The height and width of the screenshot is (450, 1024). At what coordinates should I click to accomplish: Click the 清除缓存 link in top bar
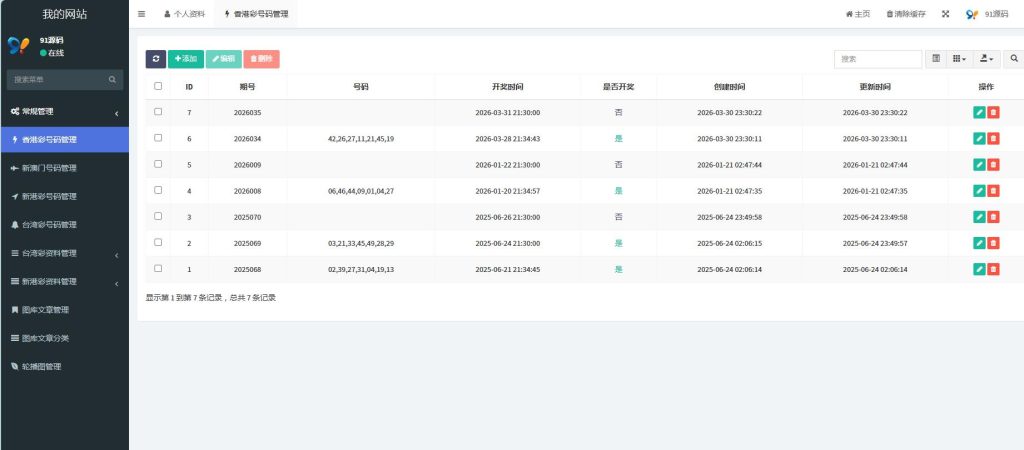(x=906, y=14)
